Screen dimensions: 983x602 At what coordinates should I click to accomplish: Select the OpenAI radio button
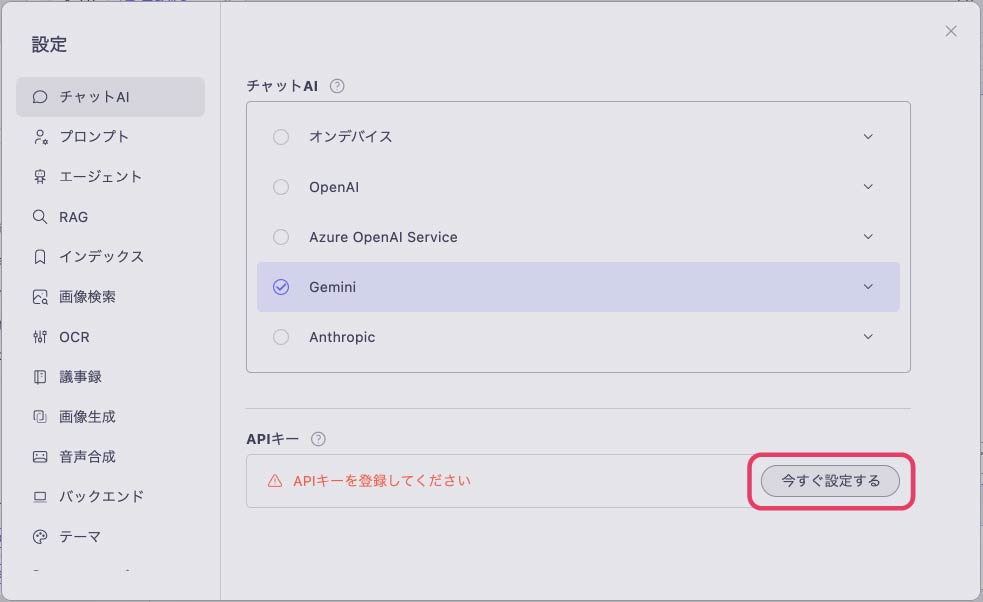(281, 187)
